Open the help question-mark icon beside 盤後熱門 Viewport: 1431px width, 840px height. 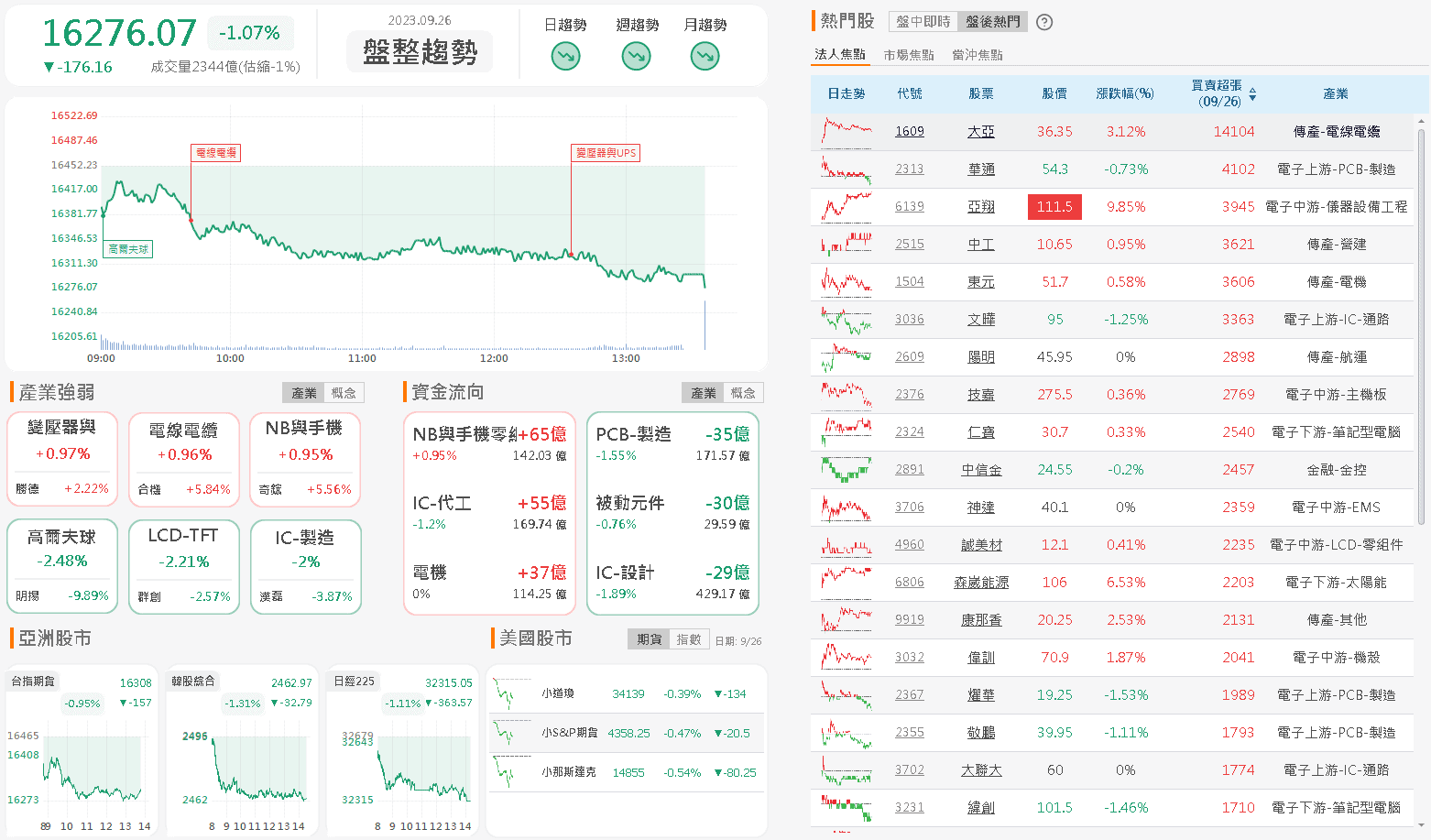click(x=1043, y=22)
